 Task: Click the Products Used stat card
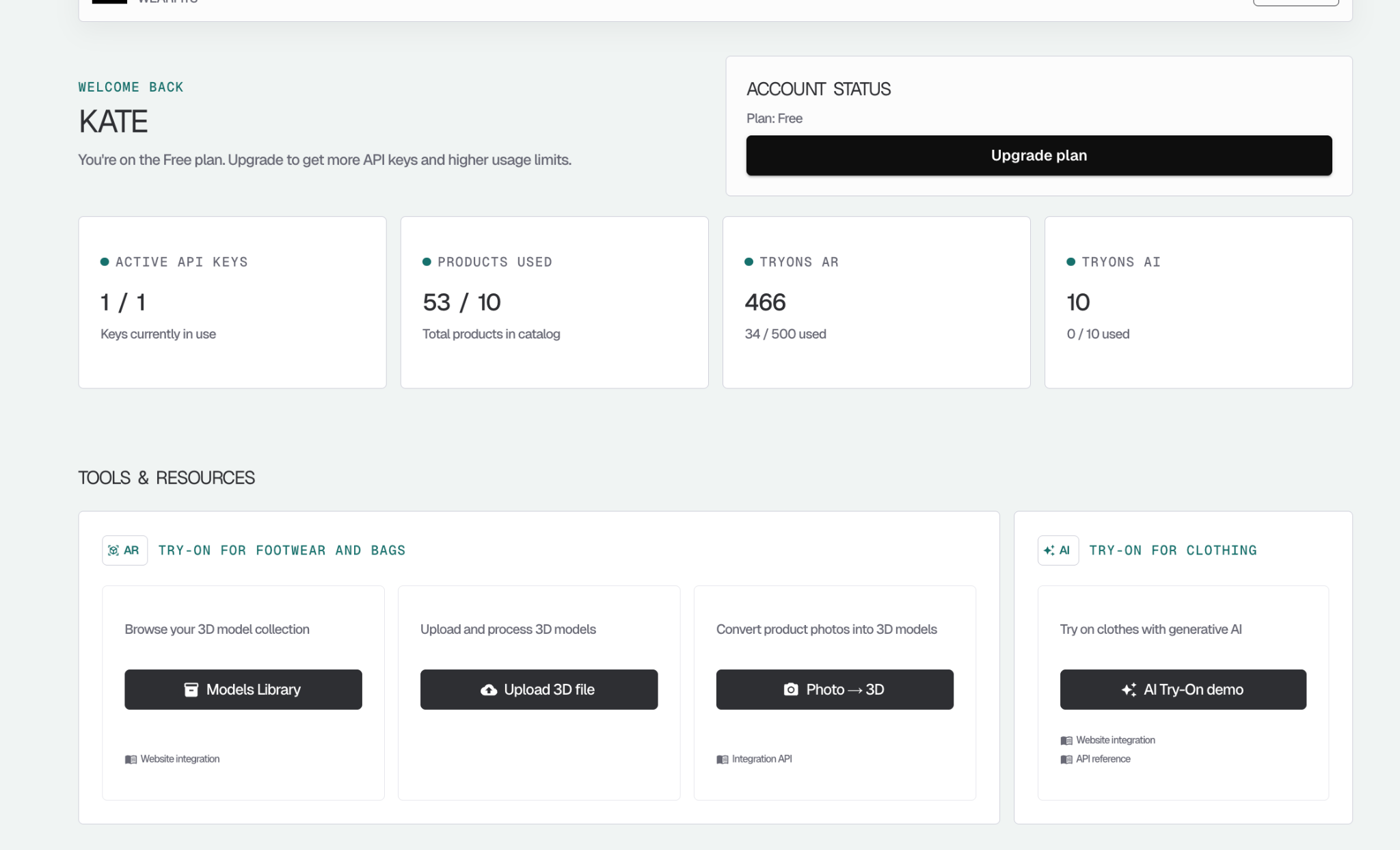point(554,302)
